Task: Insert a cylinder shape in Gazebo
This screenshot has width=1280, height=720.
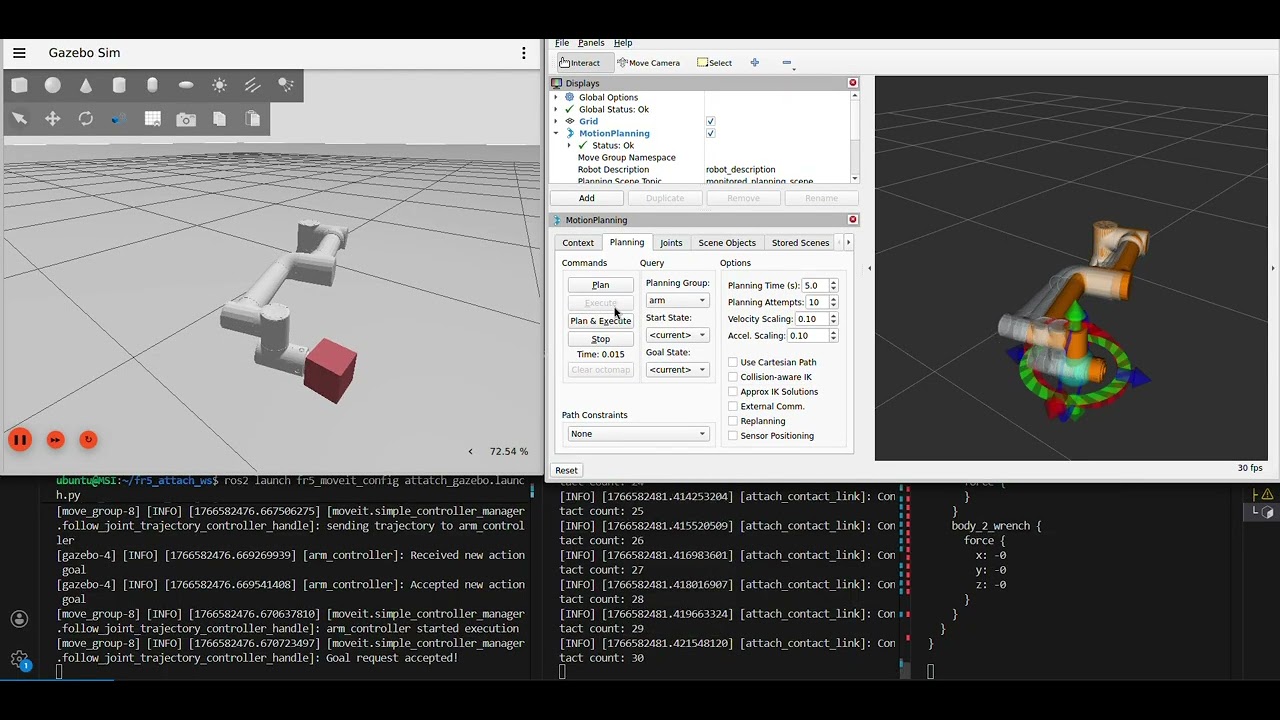Action: pos(119,86)
